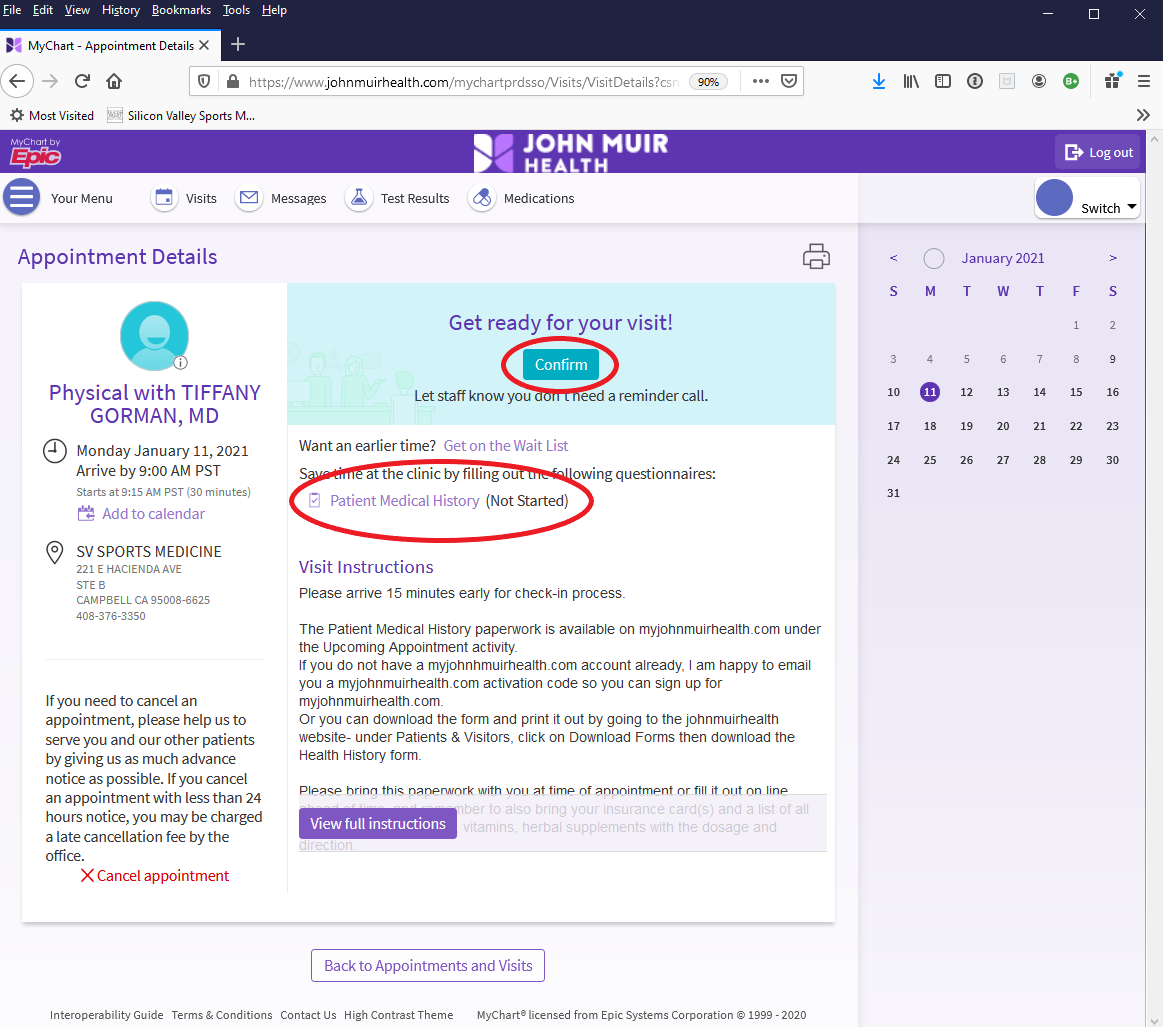Screen dimensions: 1163x1027
Task: Open the Tools menu
Action: coord(236,10)
